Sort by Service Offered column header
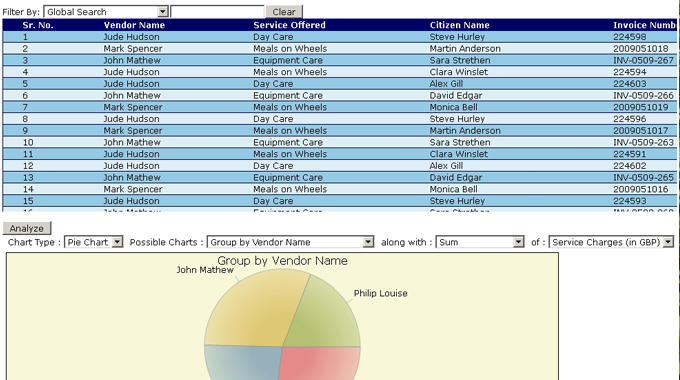 point(289,25)
